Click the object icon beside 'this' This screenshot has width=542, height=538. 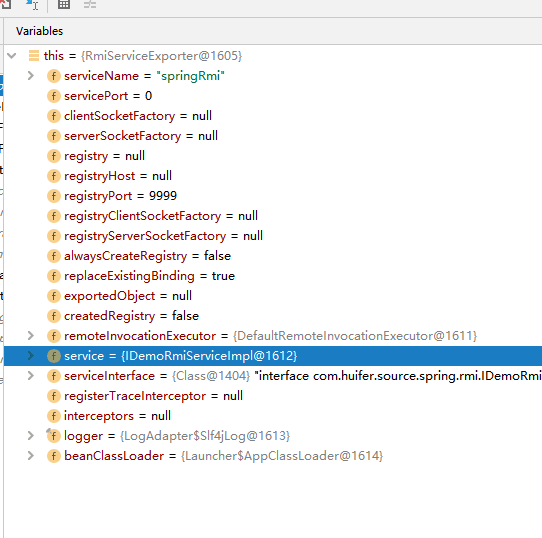(34, 56)
